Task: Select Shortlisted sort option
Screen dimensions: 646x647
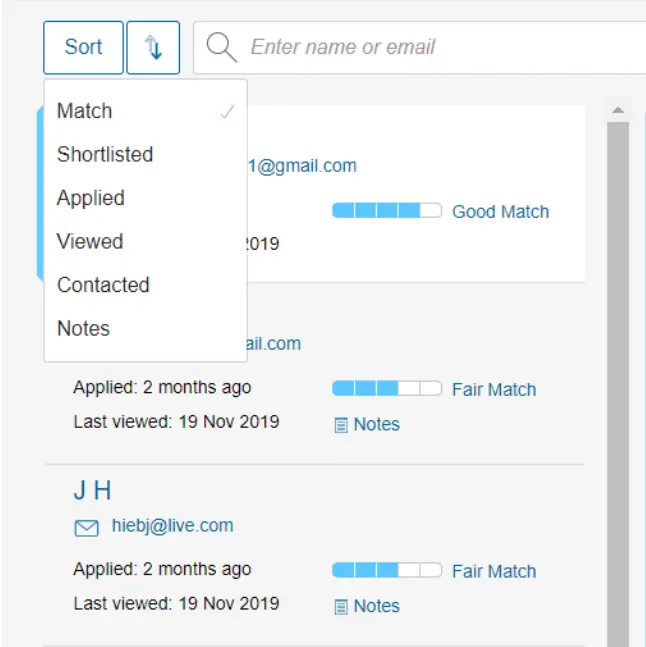Action: pos(146,154)
